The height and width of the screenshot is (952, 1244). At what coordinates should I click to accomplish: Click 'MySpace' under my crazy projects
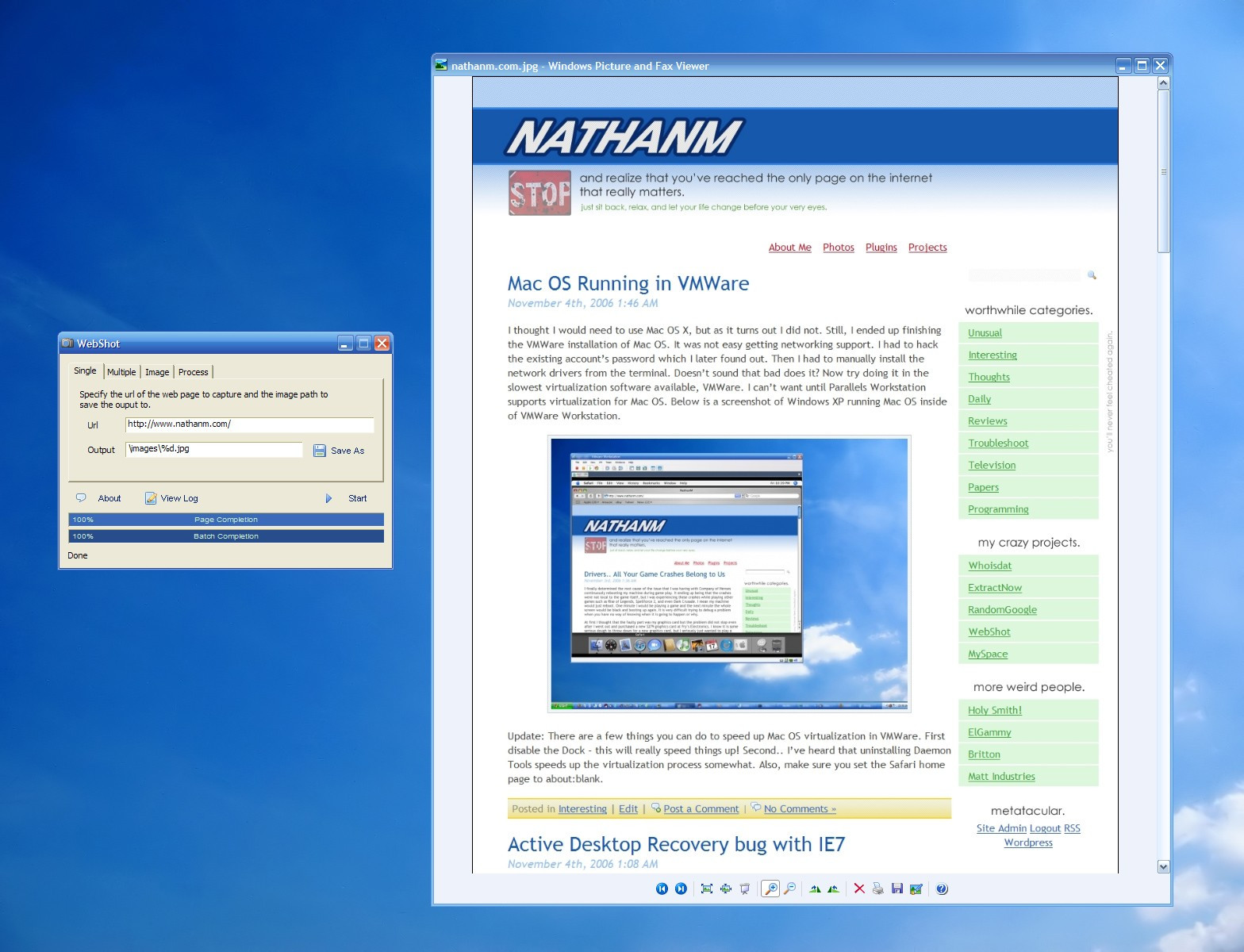[x=988, y=654]
